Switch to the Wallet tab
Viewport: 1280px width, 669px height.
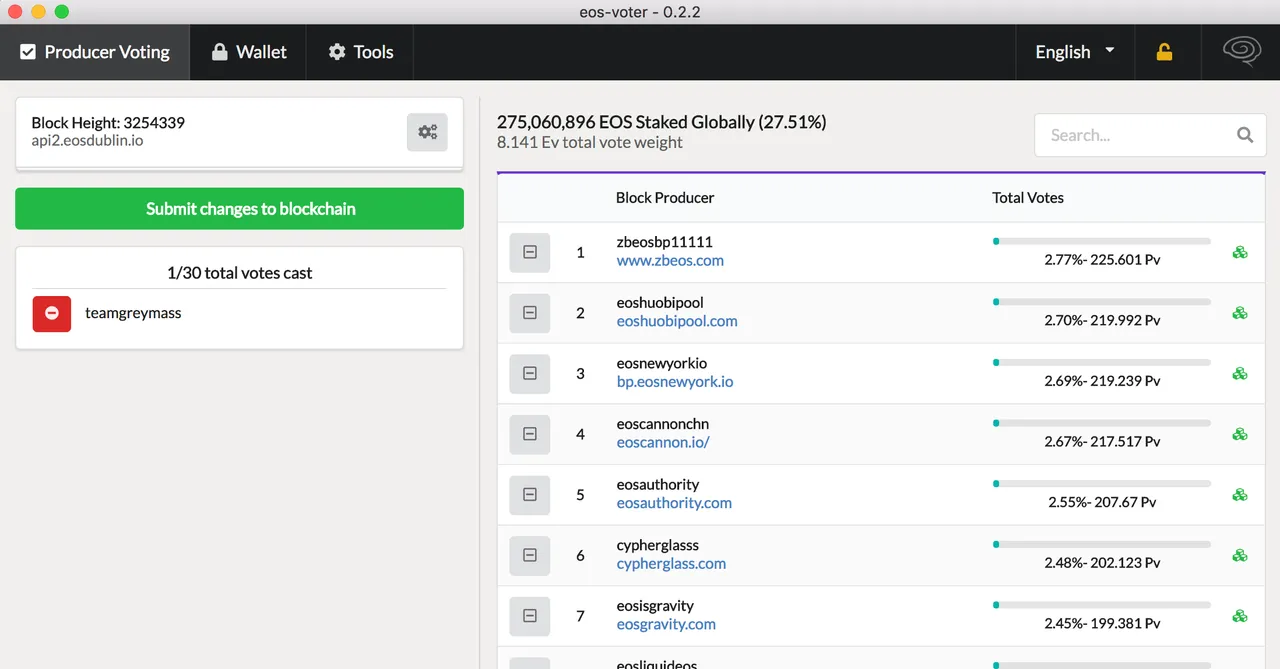coord(249,52)
